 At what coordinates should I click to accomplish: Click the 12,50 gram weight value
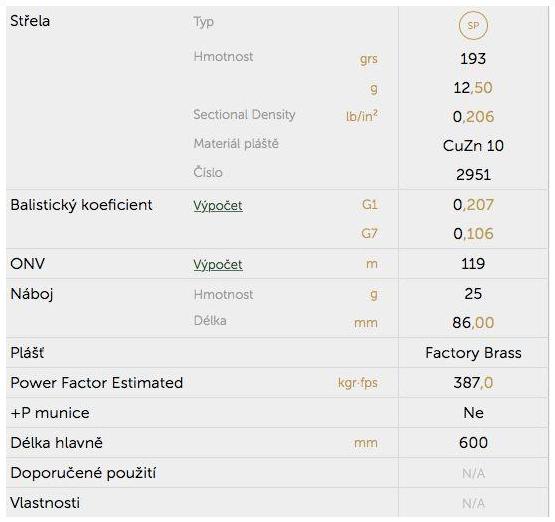(473, 88)
